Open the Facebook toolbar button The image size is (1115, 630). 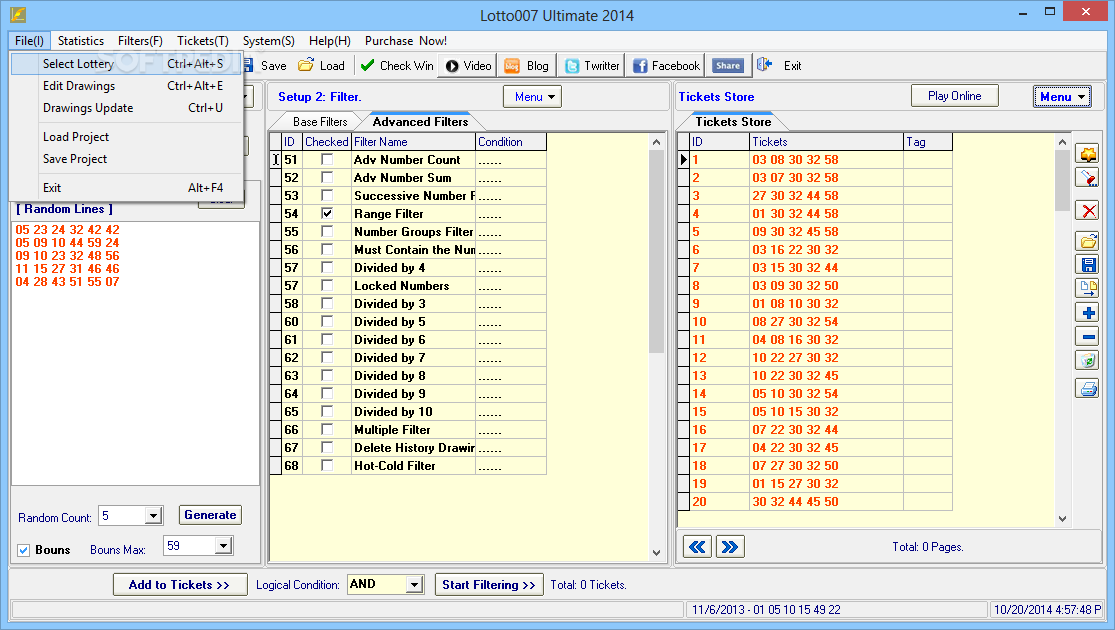pos(666,65)
